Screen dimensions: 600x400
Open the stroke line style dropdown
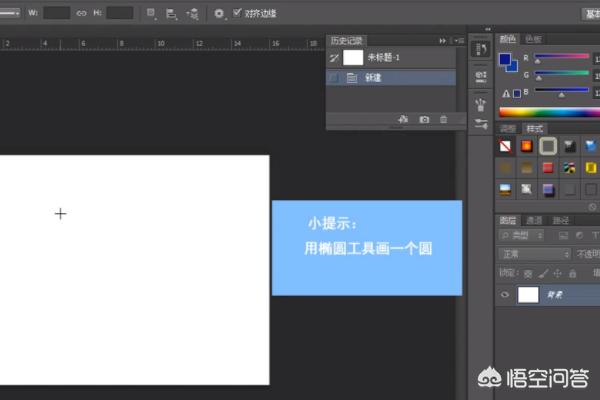click(x=10, y=13)
